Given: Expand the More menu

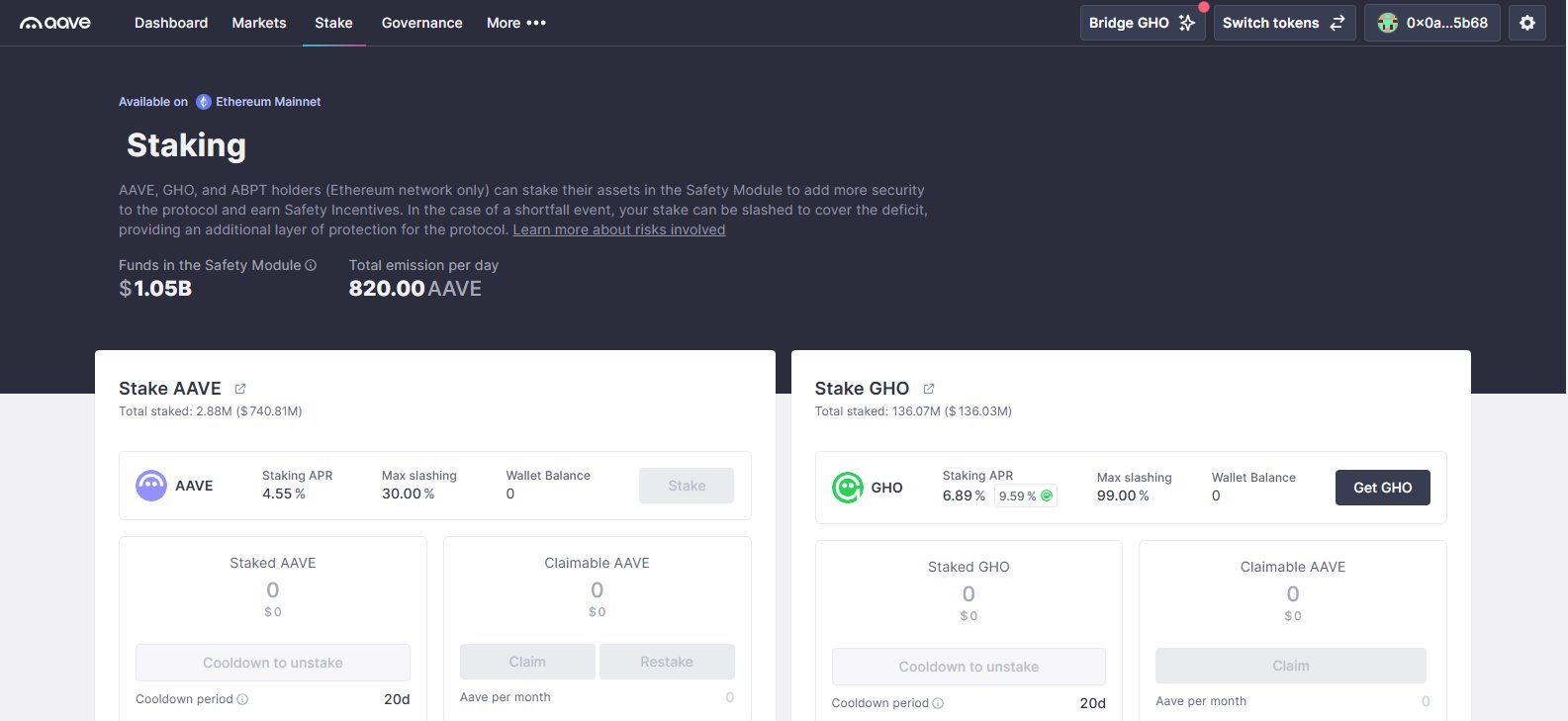Looking at the screenshot, I should pyautogui.click(x=516, y=23).
